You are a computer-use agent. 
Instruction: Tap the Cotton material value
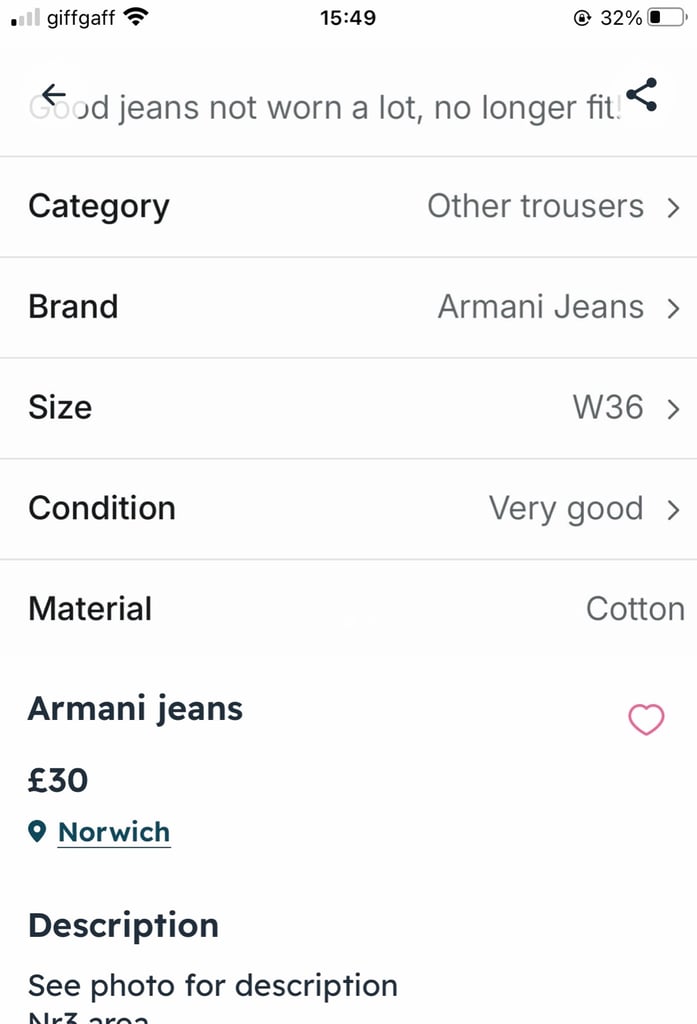click(635, 609)
